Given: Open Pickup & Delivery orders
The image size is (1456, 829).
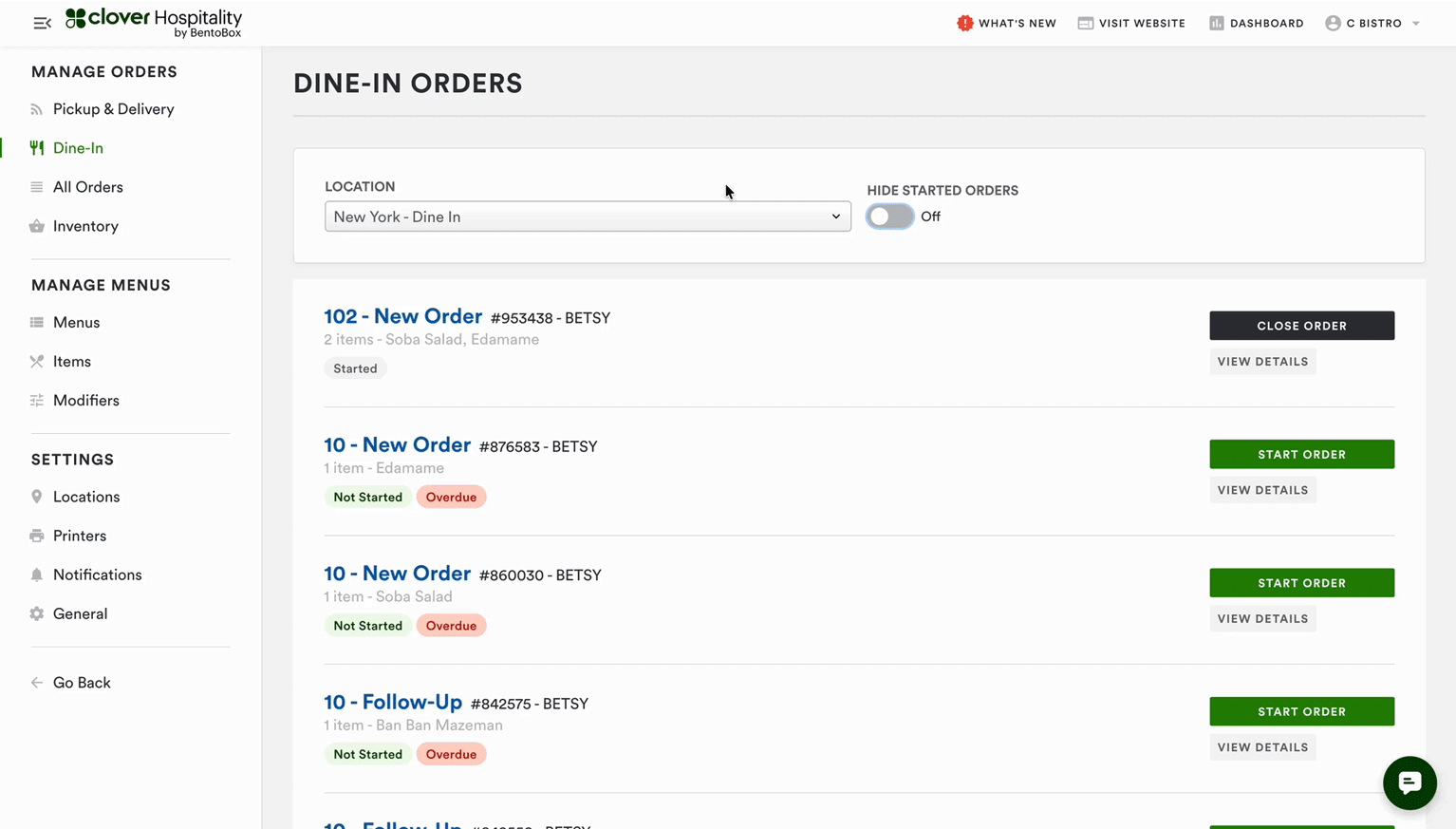Looking at the screenshot, I should [x=113, y=109].
